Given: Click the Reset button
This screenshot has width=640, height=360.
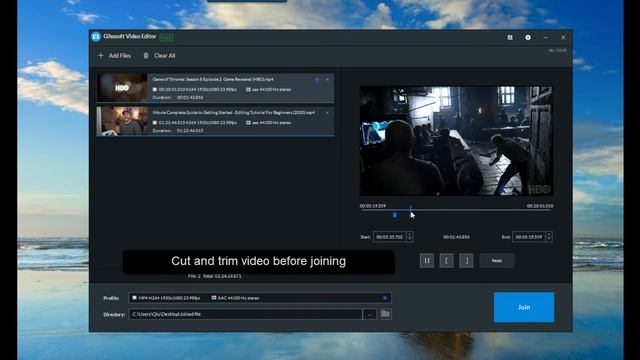Looking at the screenshot, I should (x=497, y=260).
